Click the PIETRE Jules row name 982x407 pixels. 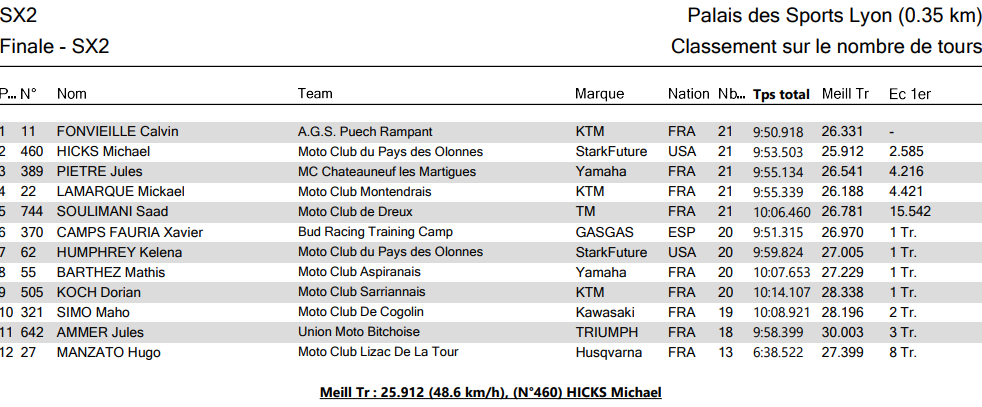(x=99, y=172)
